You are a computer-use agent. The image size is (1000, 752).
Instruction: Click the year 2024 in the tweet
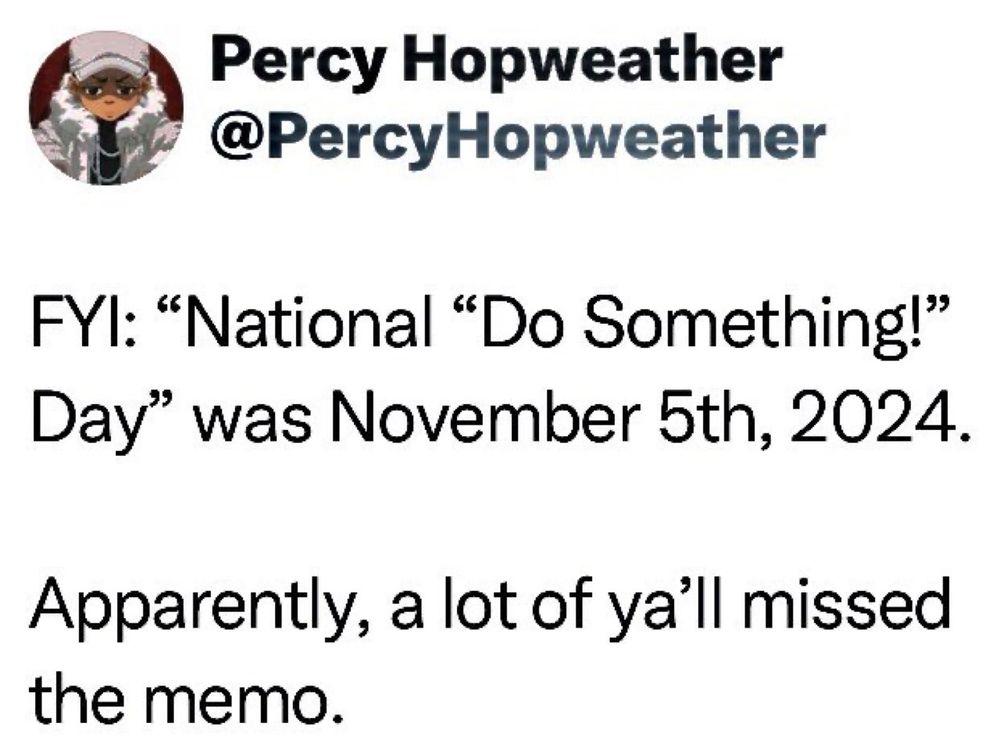(x=874, y=420)
